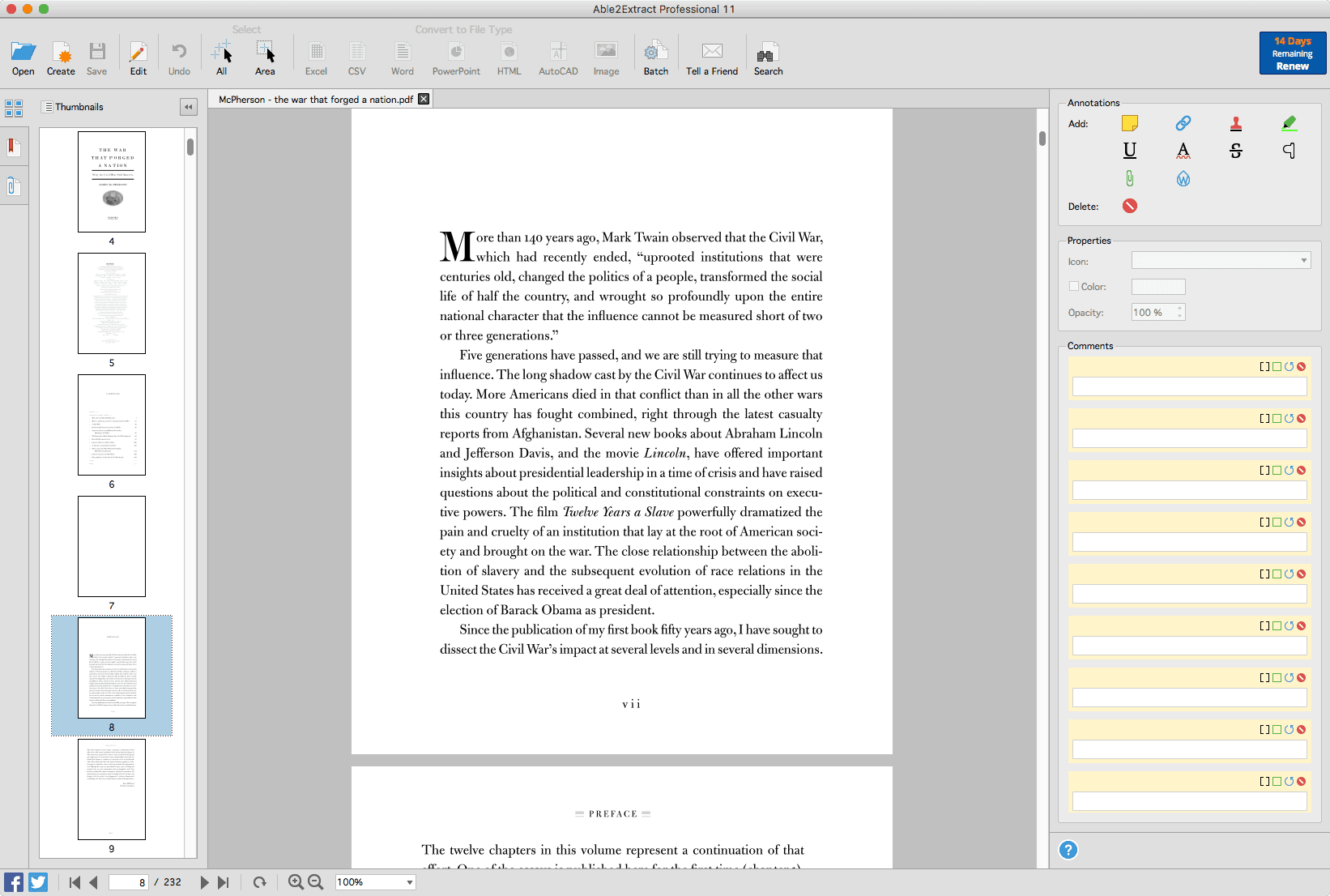This screenshot has height=896, width=1330.
Task: Open the attachments sidebar panel
Action: (14, 186)
